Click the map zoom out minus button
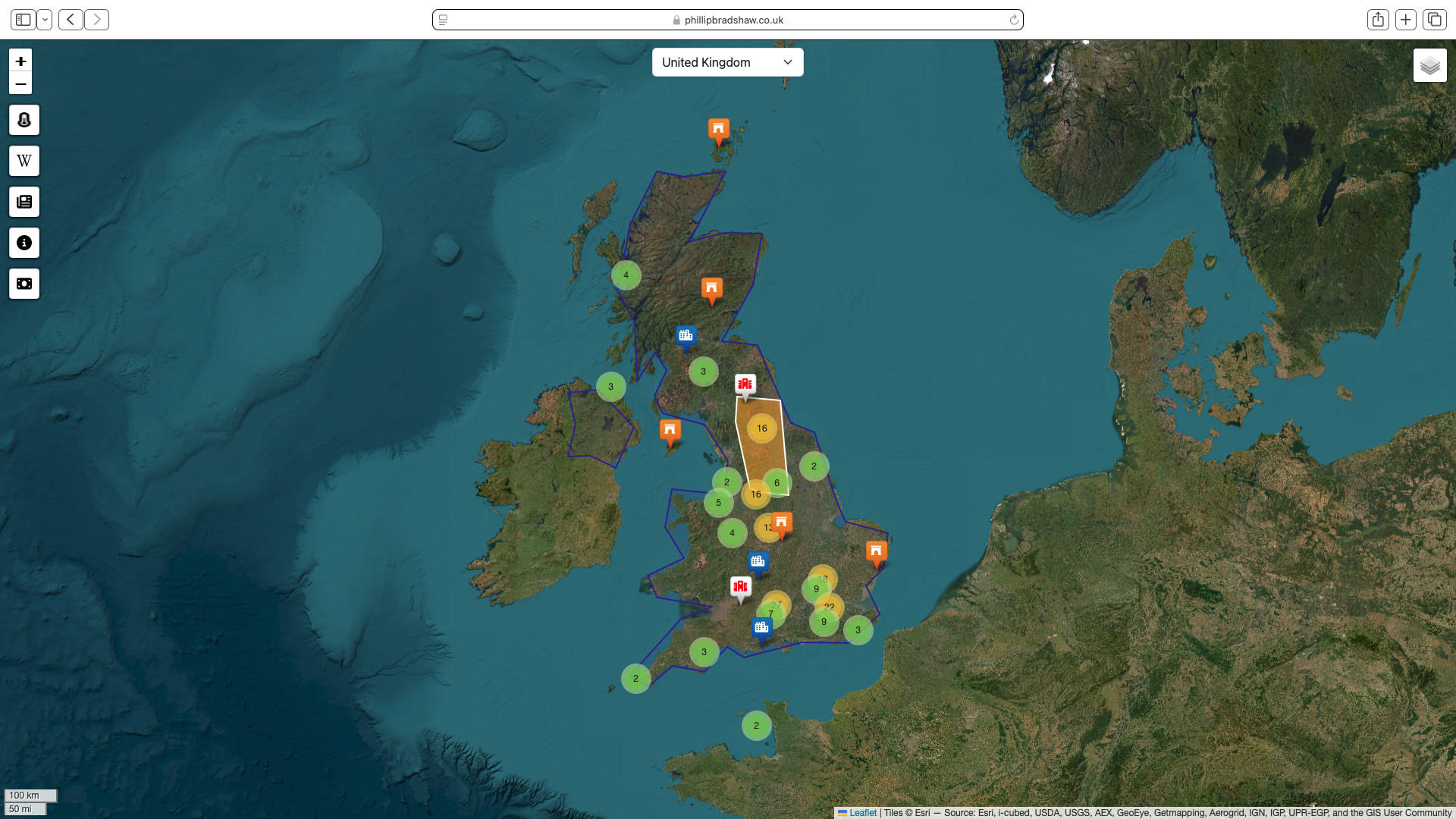Viewport: 1456px width, 819px height. [x=20, y=84]
